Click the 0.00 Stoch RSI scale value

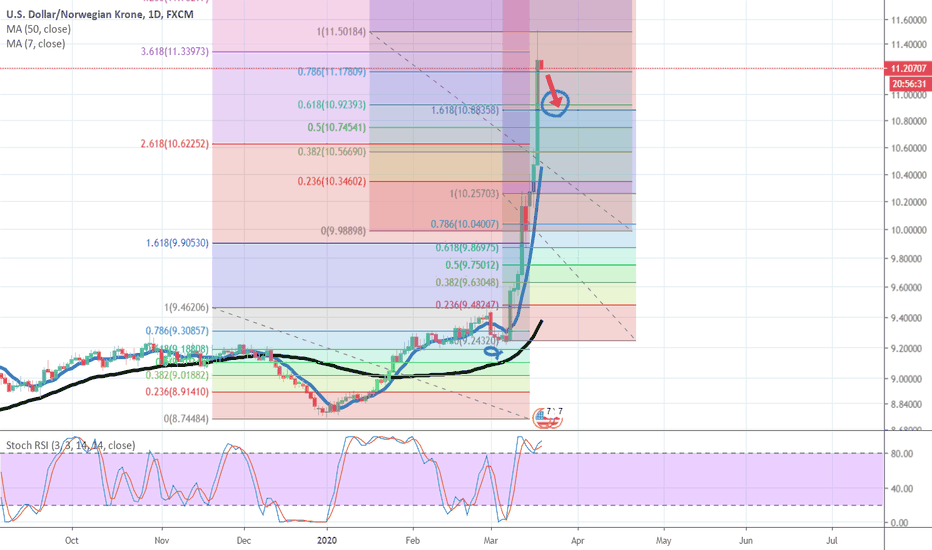[x=900, y=523]
